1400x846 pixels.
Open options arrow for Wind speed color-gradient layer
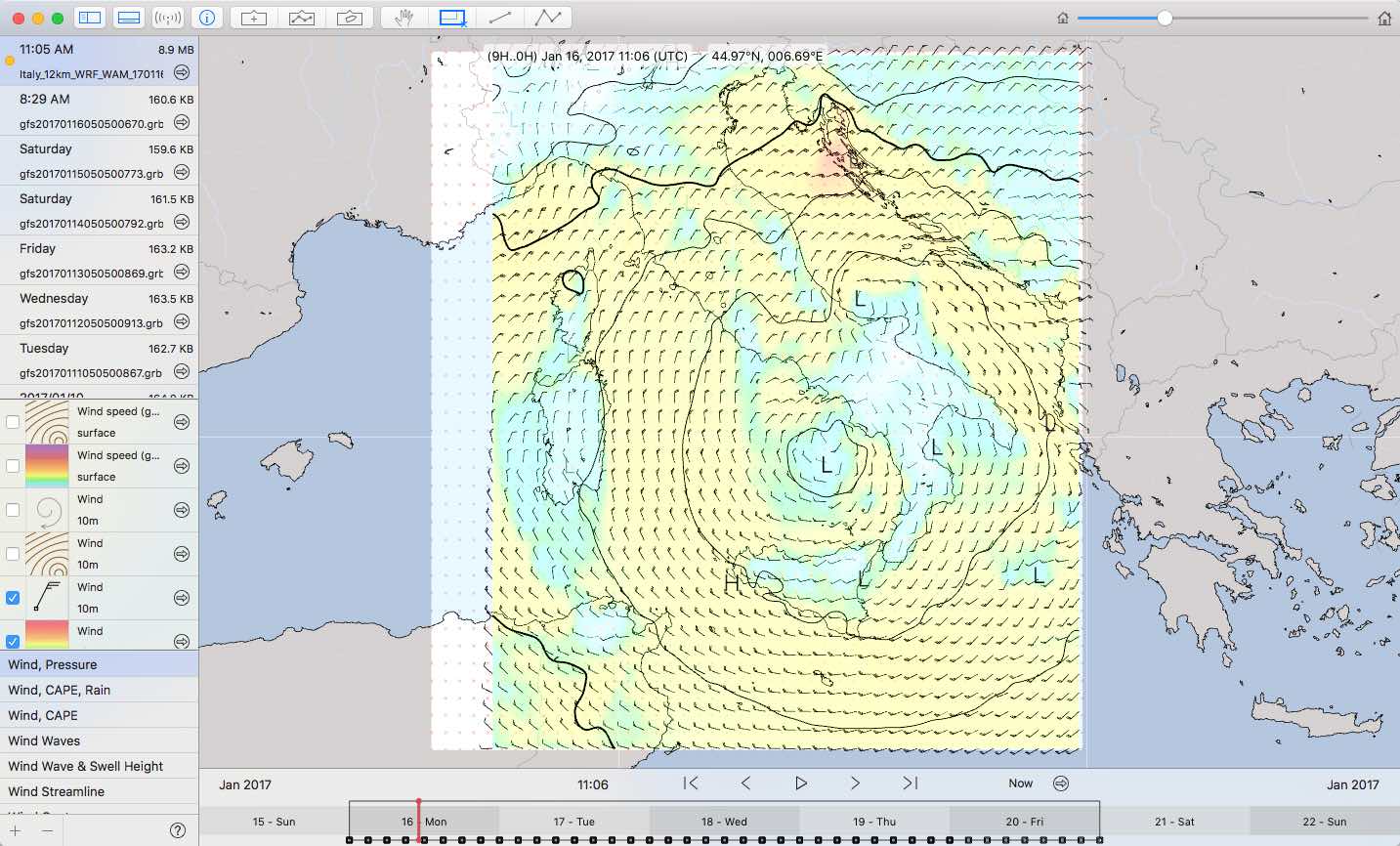182,466
